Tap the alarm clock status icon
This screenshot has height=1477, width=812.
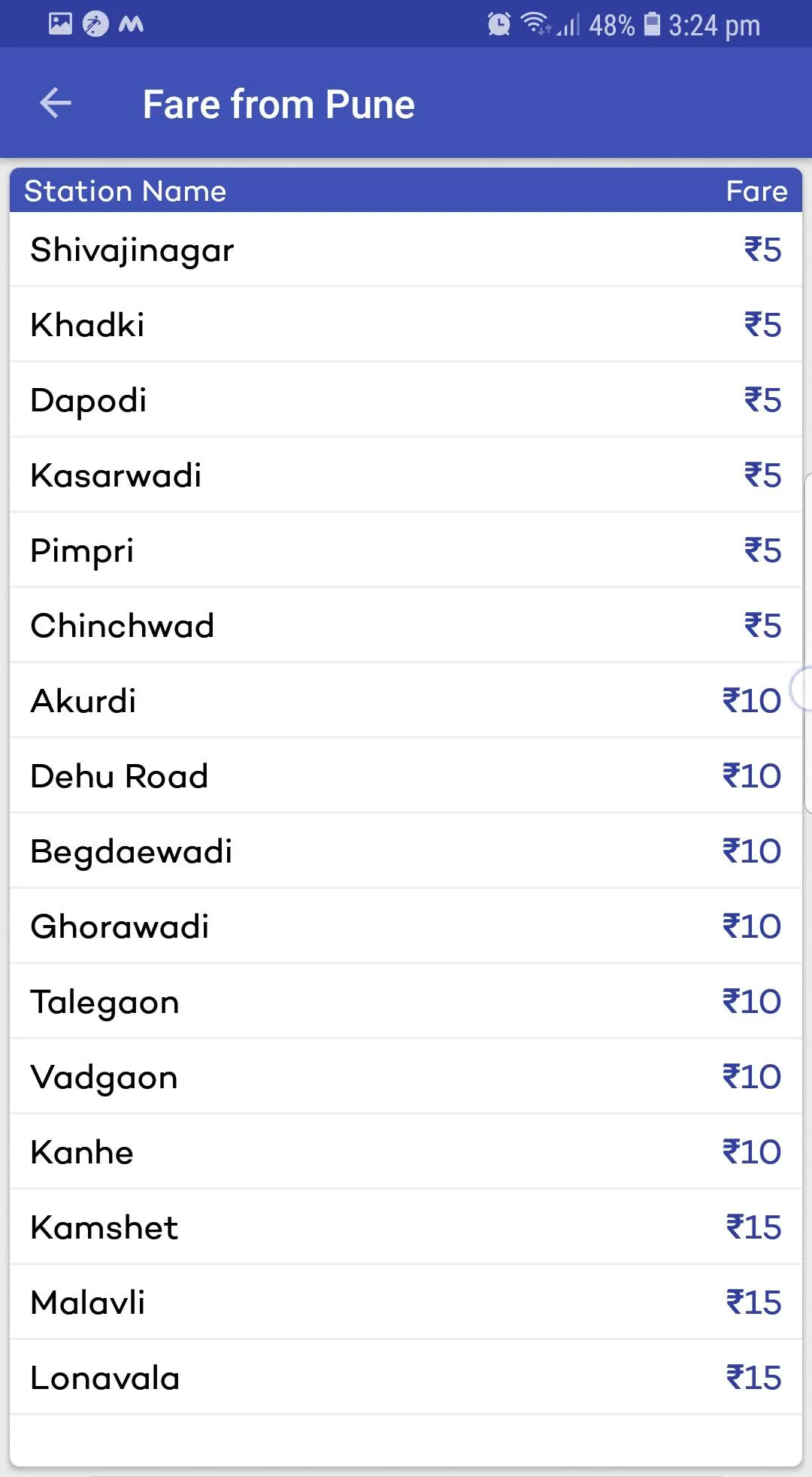click(498, 24)
